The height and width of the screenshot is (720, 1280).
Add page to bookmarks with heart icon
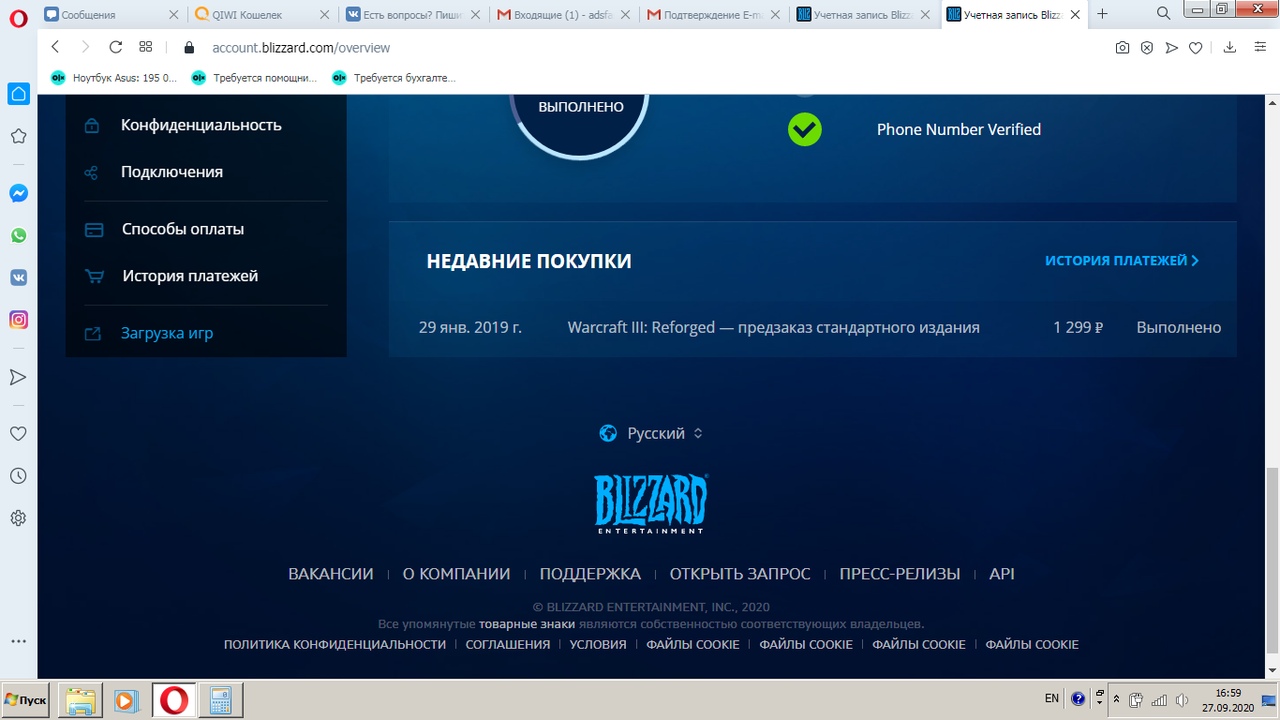[1195, 48]
